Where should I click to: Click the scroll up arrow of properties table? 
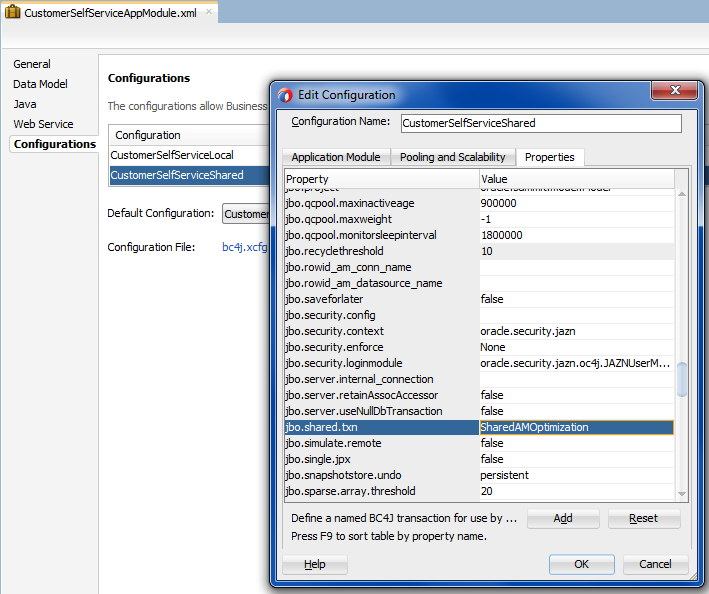pos(682,194)
